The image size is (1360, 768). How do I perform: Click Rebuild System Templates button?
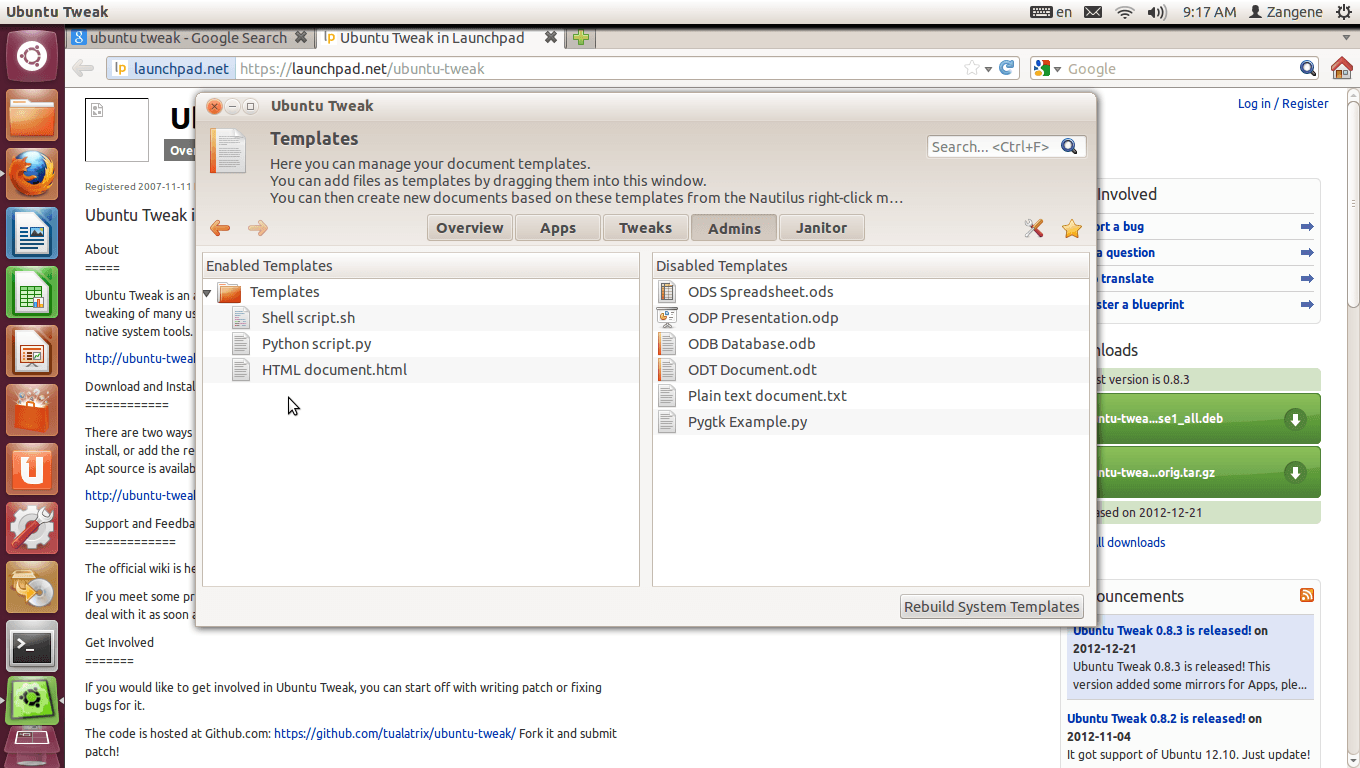pyautogui.click(x=992, y=606)
